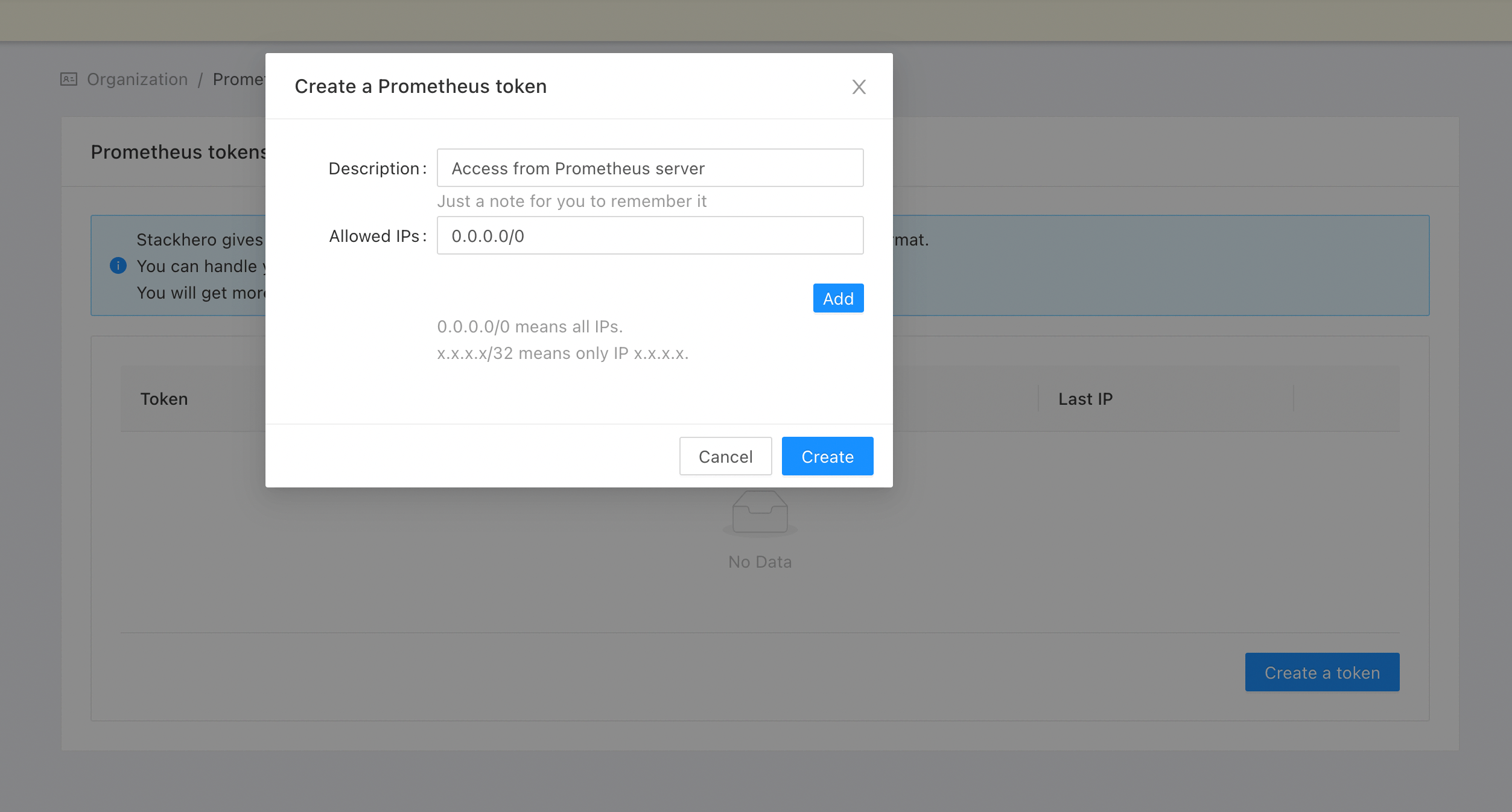
Task: Click the Create a Prometheus token title
Action: (x=421, y=86)
